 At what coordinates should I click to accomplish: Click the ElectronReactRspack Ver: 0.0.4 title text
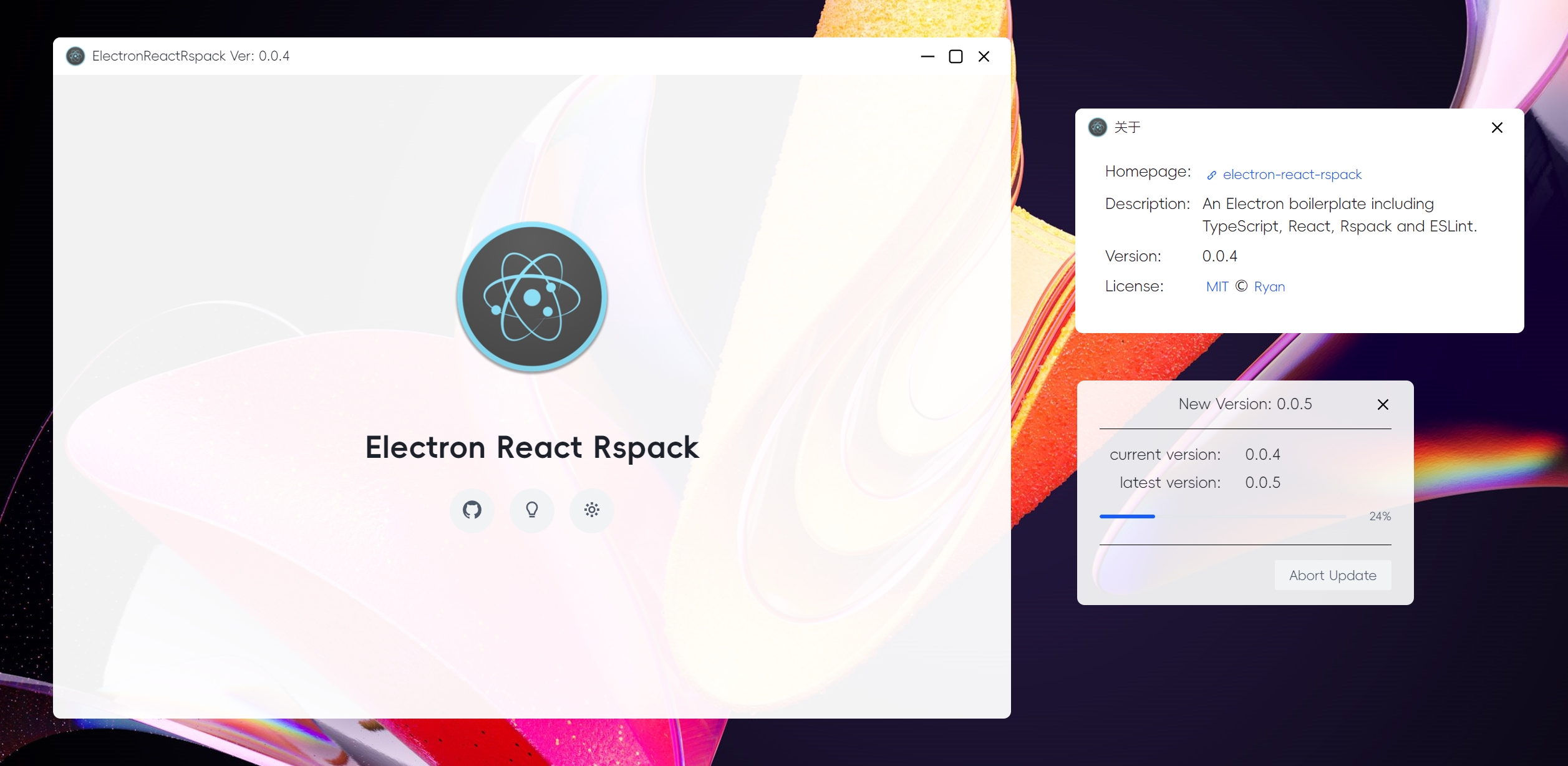191,56
